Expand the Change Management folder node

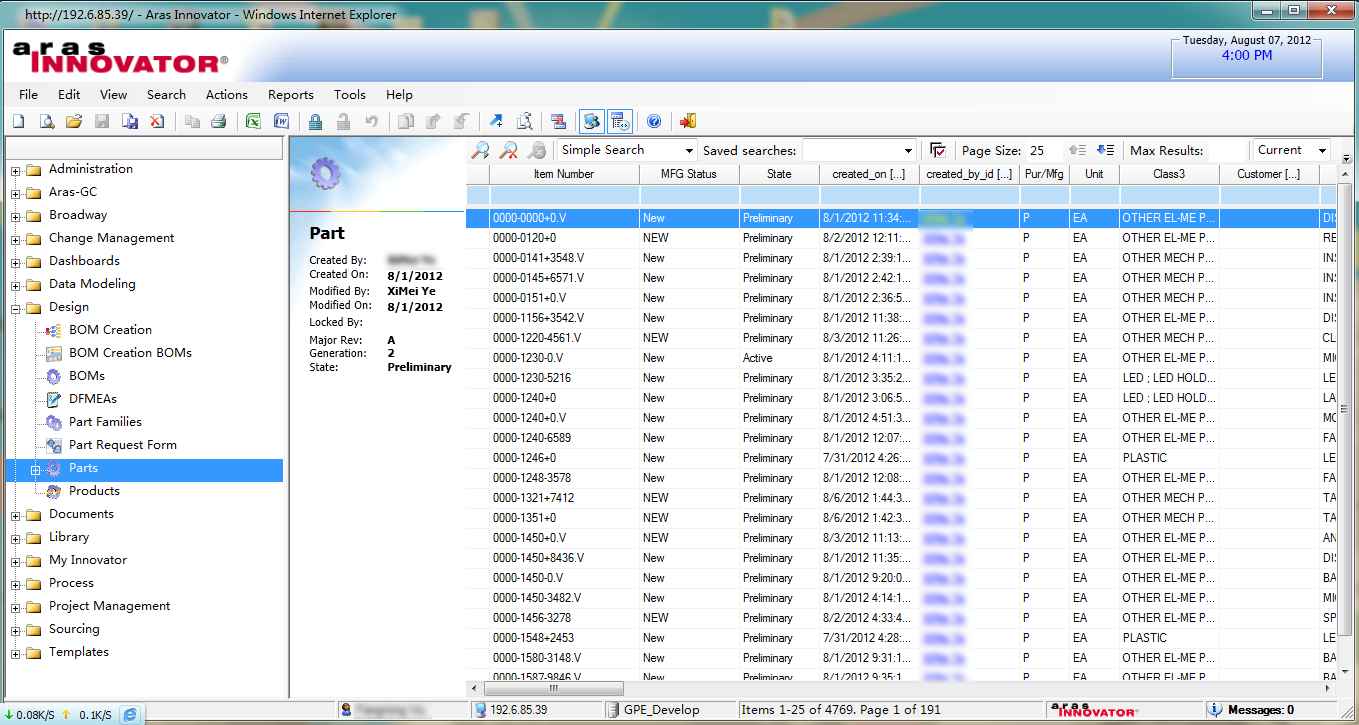16,239
